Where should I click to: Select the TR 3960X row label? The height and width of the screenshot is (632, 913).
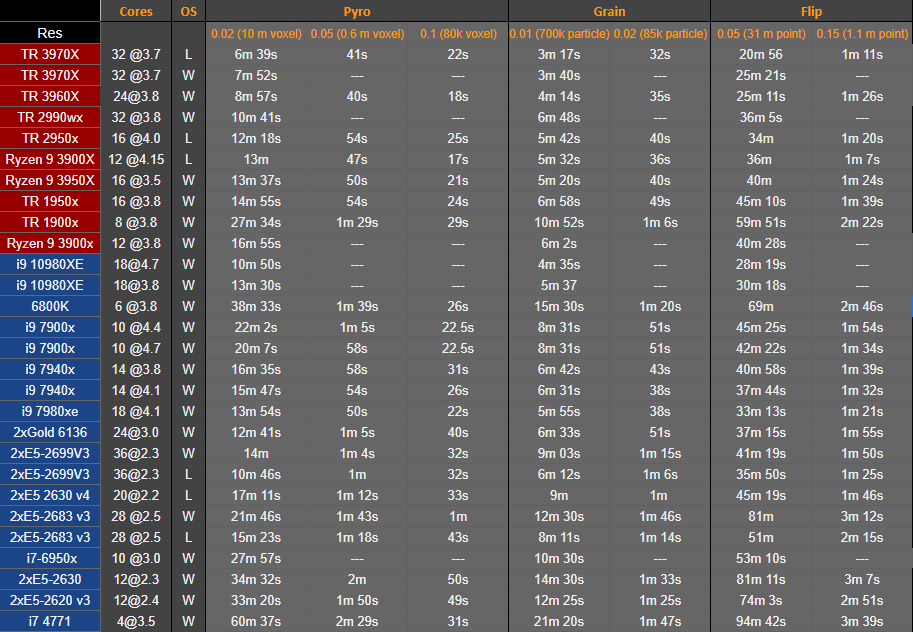pos(50,96)
